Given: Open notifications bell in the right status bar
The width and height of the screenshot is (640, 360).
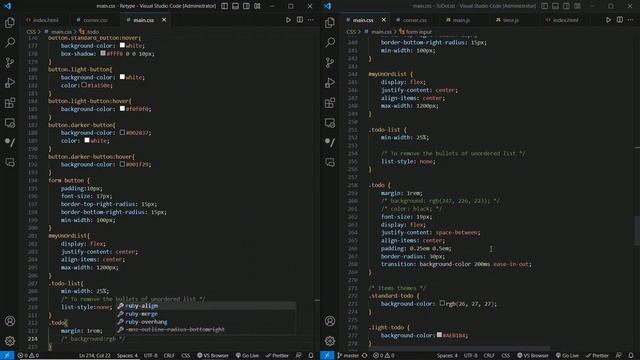Looking at the screenshot, I should coord(631,356).
